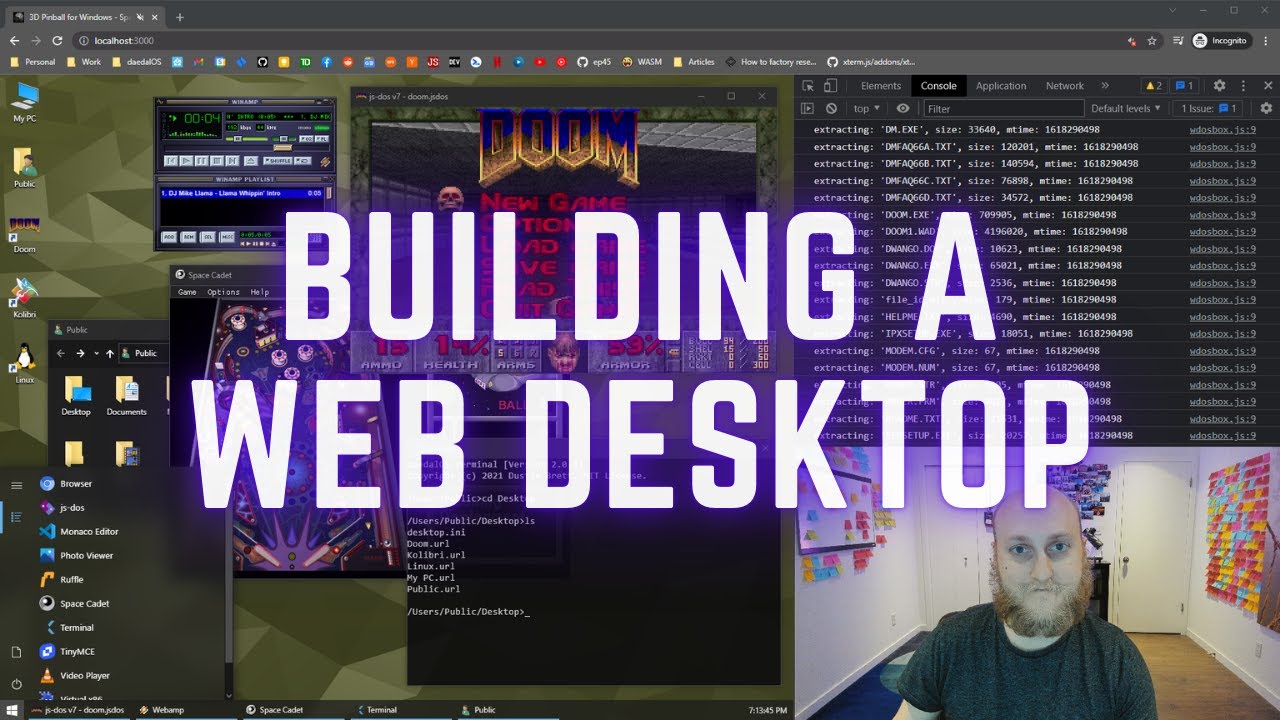Launch the Kolibri desktop shortcut
This screenshot has width=1280, height=720.
(25, 300)
